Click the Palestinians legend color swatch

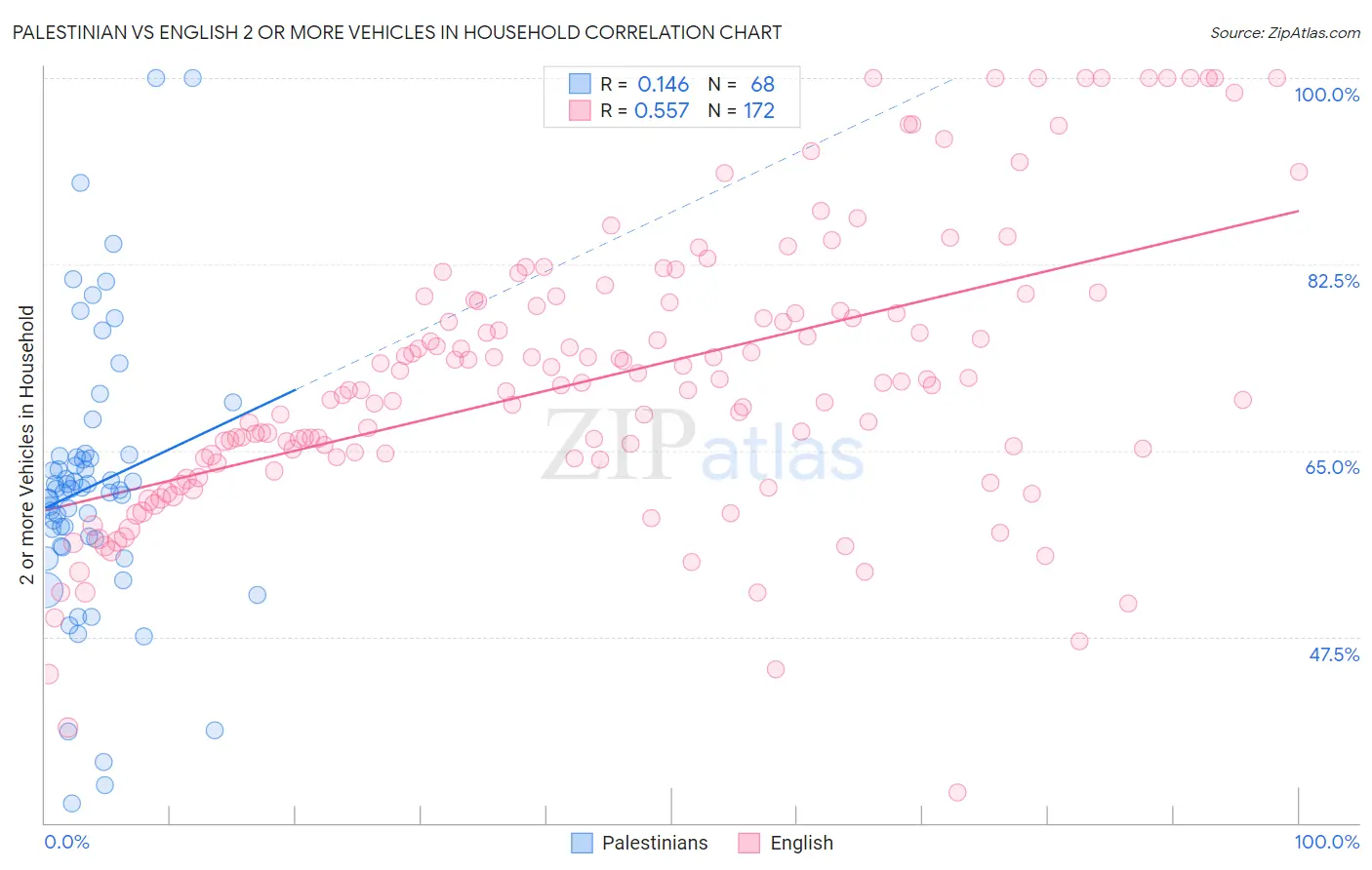[582, 843]
